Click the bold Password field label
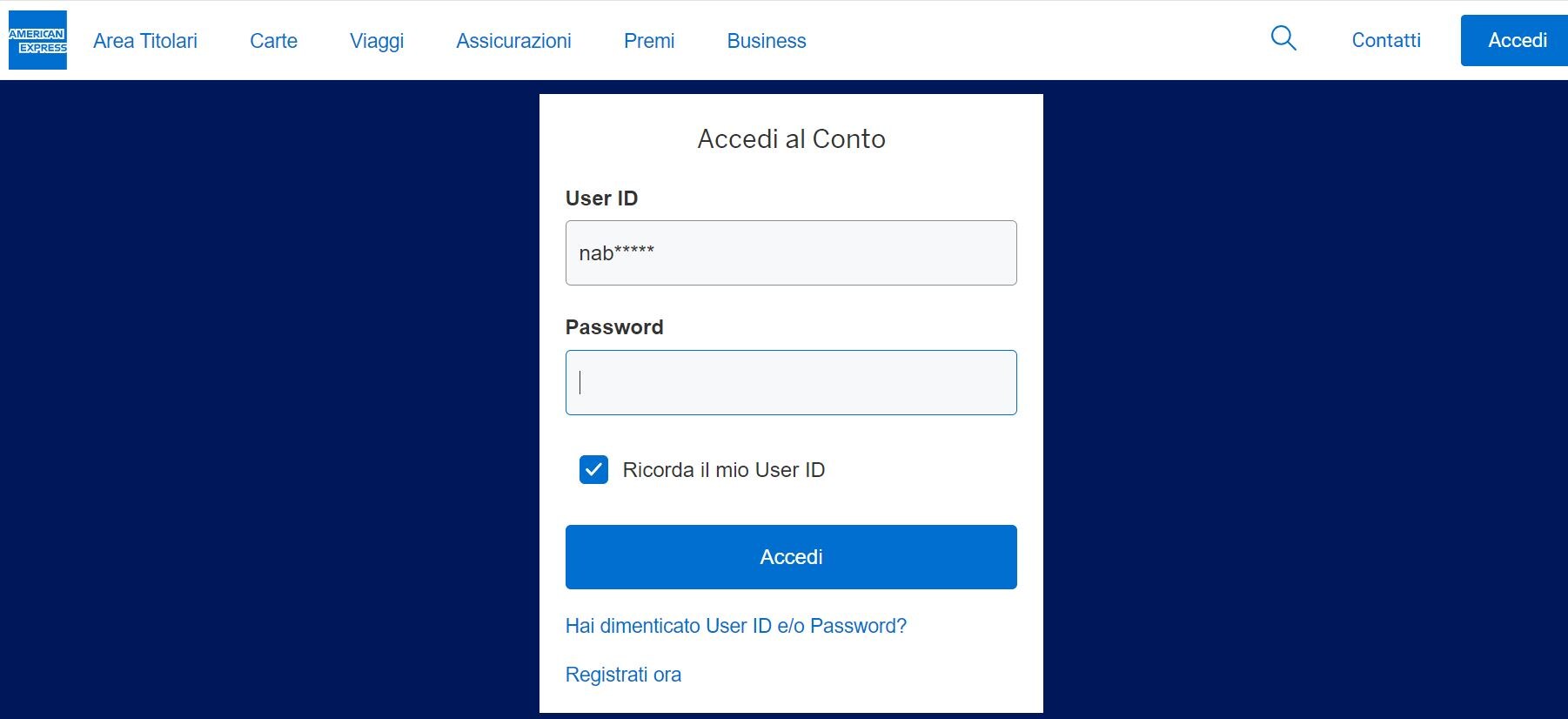Screen dimensions: 1568x719 tap(613, 327)
